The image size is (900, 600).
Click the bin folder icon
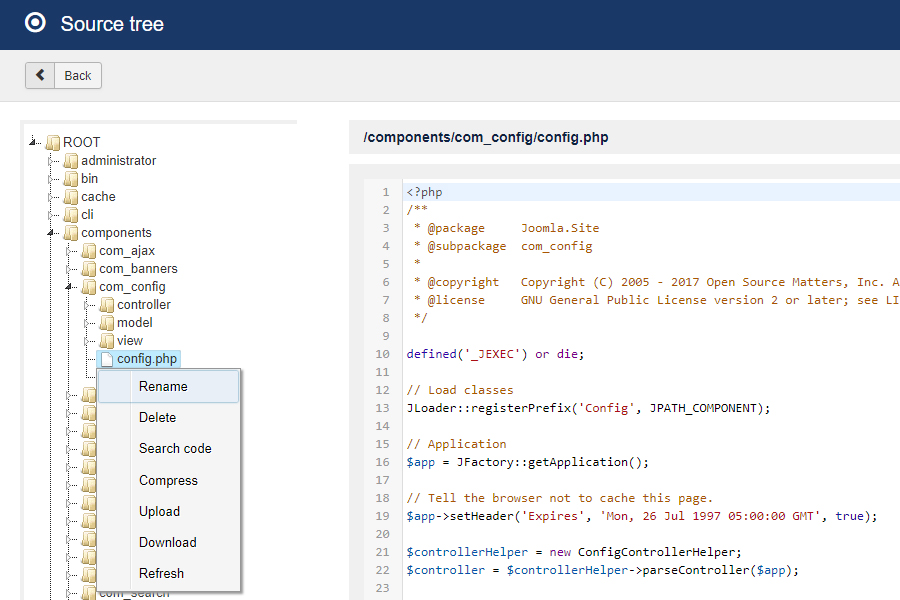pyautogui.click(x=71, y=179)
